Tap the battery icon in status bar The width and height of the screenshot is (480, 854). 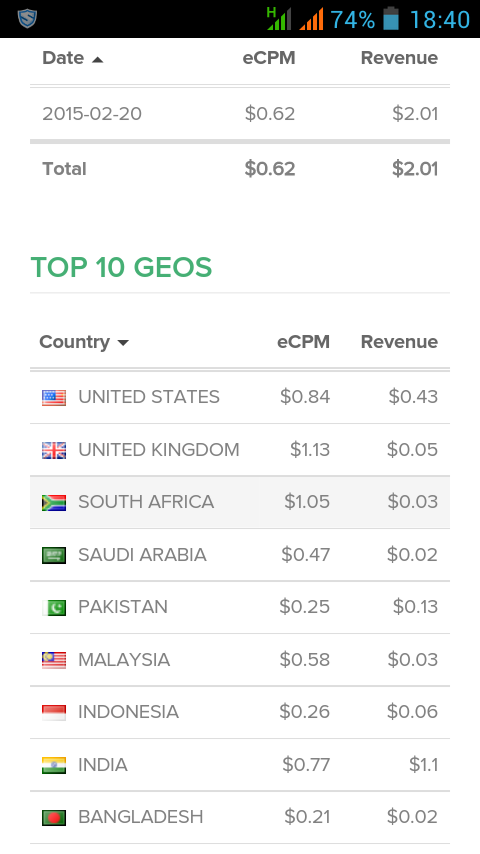391,19
